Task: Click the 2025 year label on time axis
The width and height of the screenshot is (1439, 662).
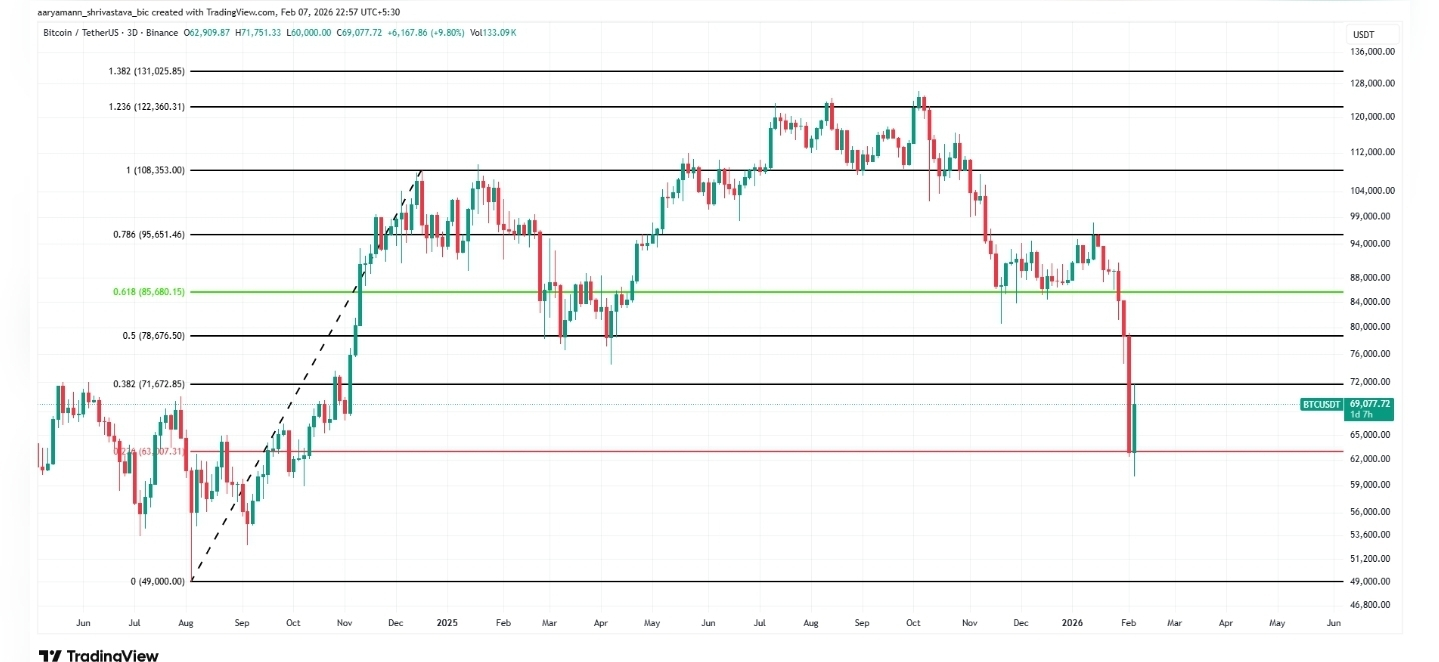Action: point(447,622)
